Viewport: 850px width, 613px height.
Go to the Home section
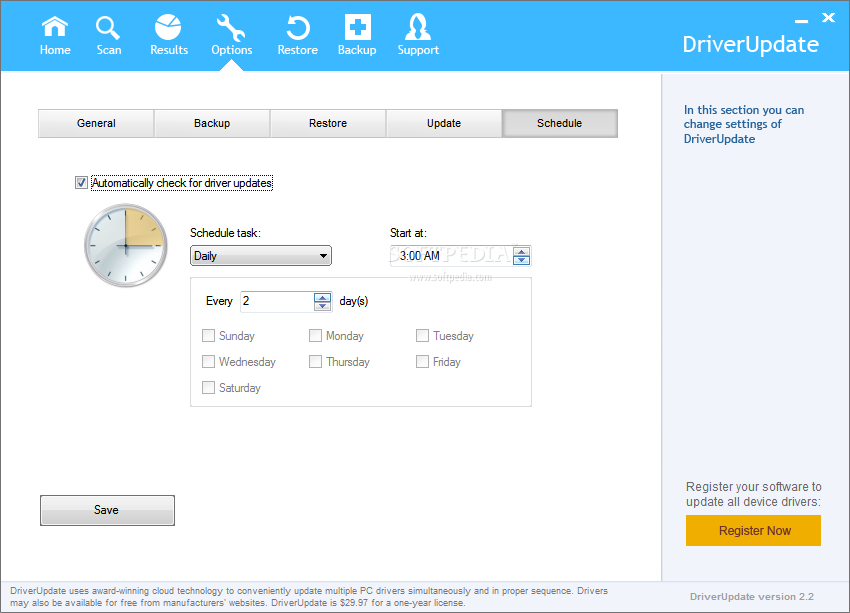click(55, 36)
